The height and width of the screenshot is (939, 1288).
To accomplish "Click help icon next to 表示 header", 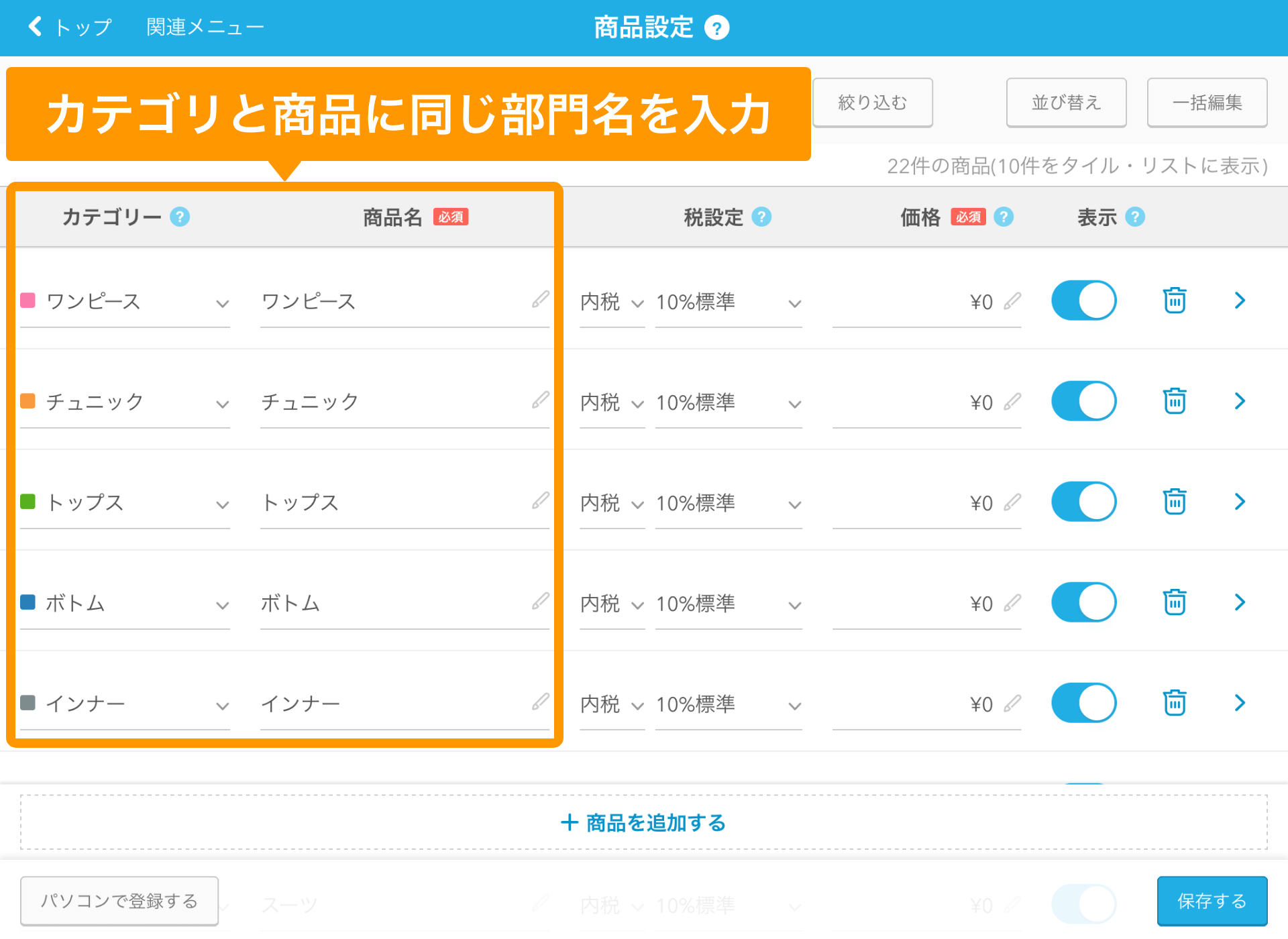I will coord(1135,217).
